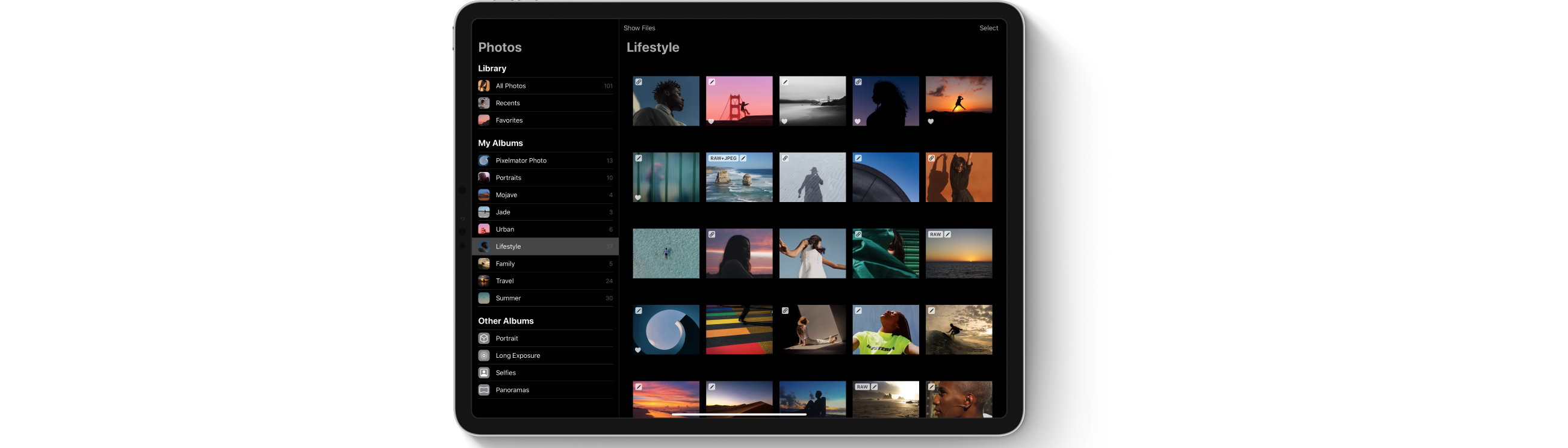Select the Summer album

pos(507,298)
